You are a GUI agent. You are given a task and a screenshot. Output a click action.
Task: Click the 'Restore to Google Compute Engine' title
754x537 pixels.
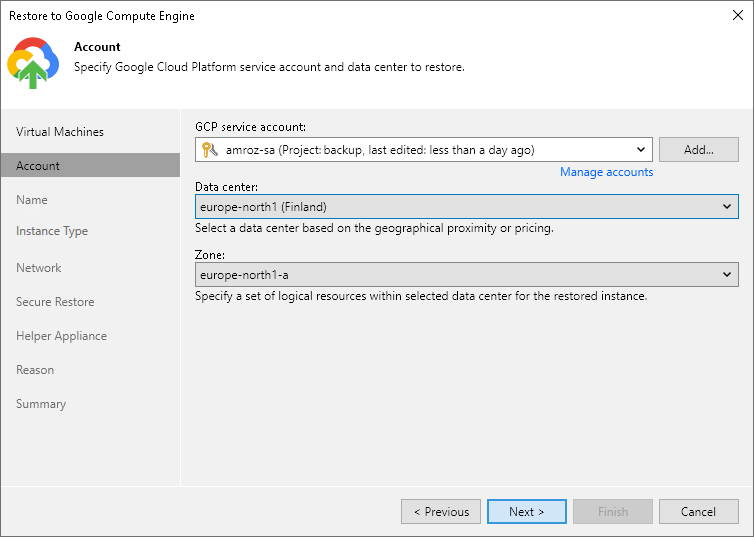pyautogui.click(x=102, y=16)
